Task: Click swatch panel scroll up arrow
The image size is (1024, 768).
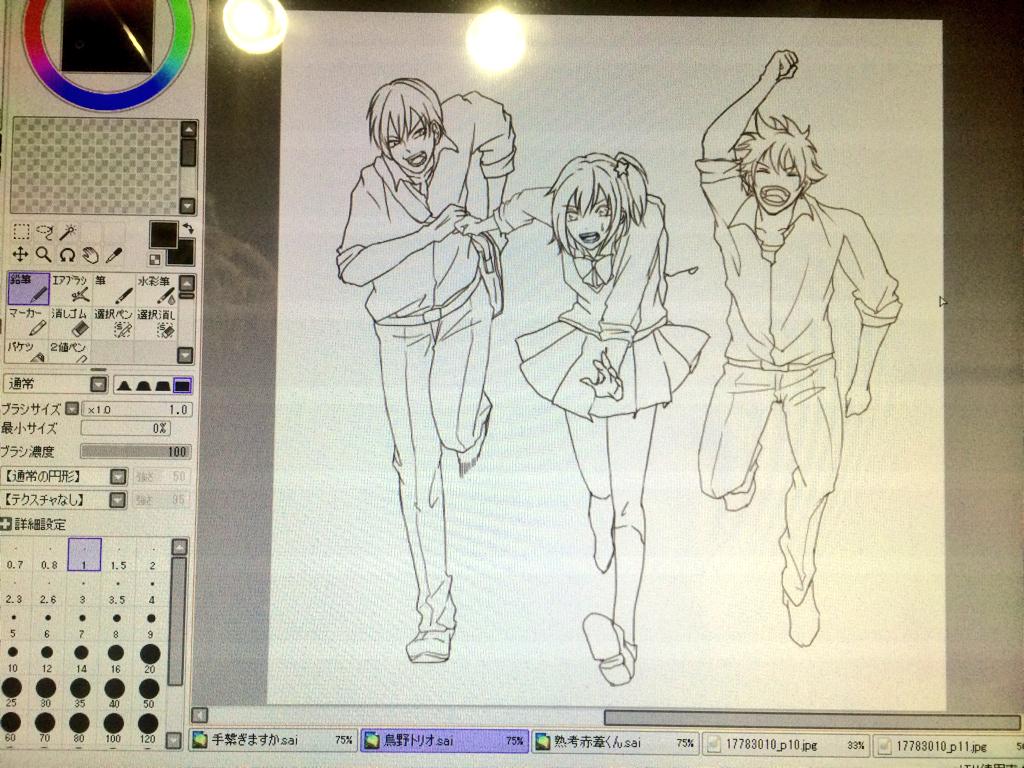Action: [188, 129]
